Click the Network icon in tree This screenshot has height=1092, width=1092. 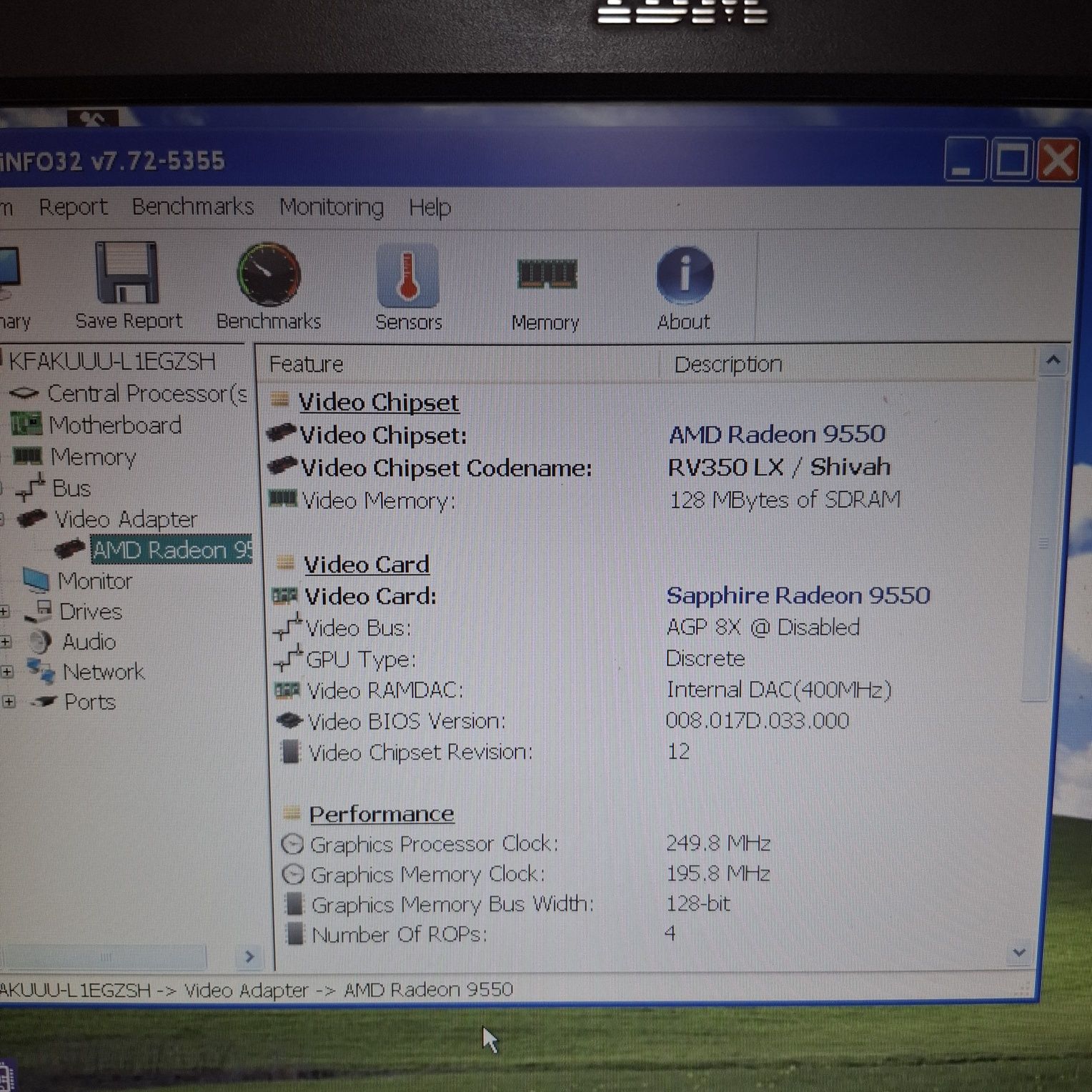[41, 671]
